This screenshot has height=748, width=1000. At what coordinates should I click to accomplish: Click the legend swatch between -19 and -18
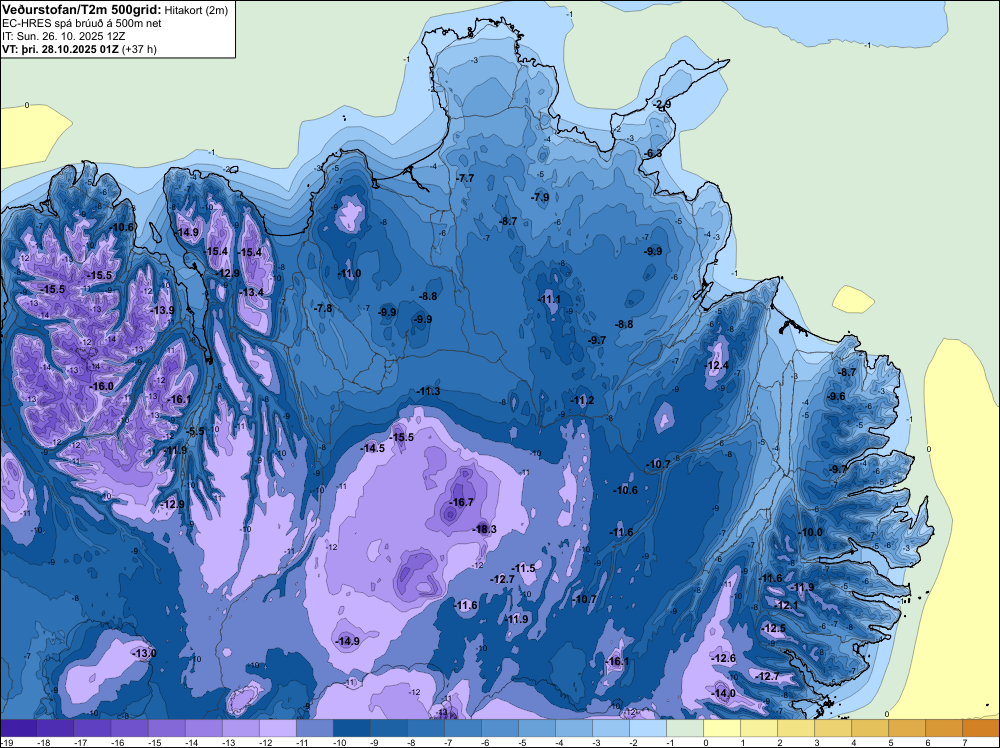tap(19, 728)
